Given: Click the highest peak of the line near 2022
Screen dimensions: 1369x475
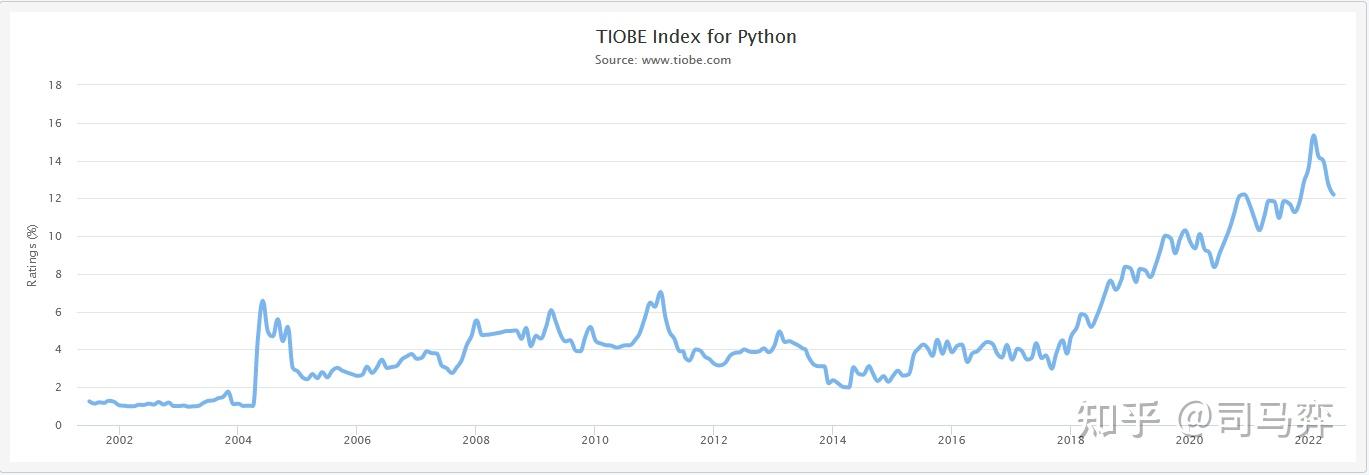Looking at the screenshot, I should 1313,136.
